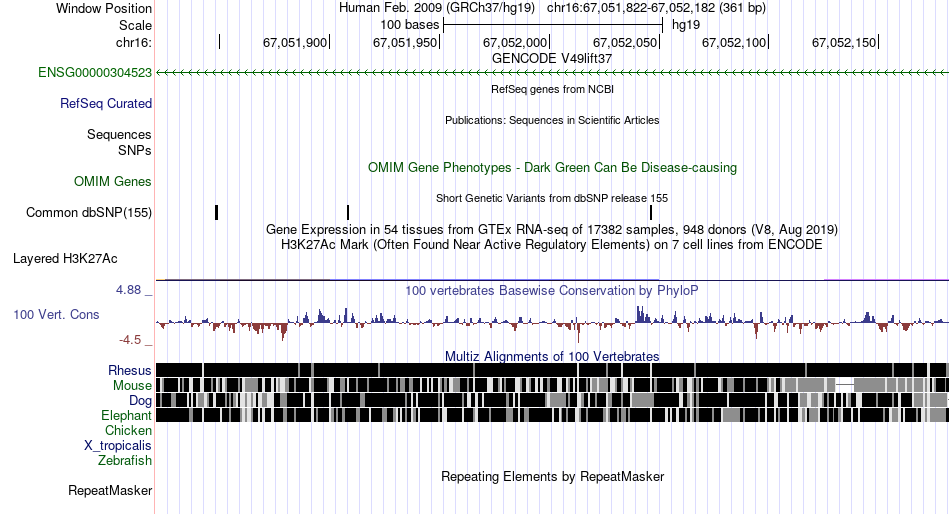The image size is (950, 514).
Task: Click the hg19 scale label
Action: point(686,25)
